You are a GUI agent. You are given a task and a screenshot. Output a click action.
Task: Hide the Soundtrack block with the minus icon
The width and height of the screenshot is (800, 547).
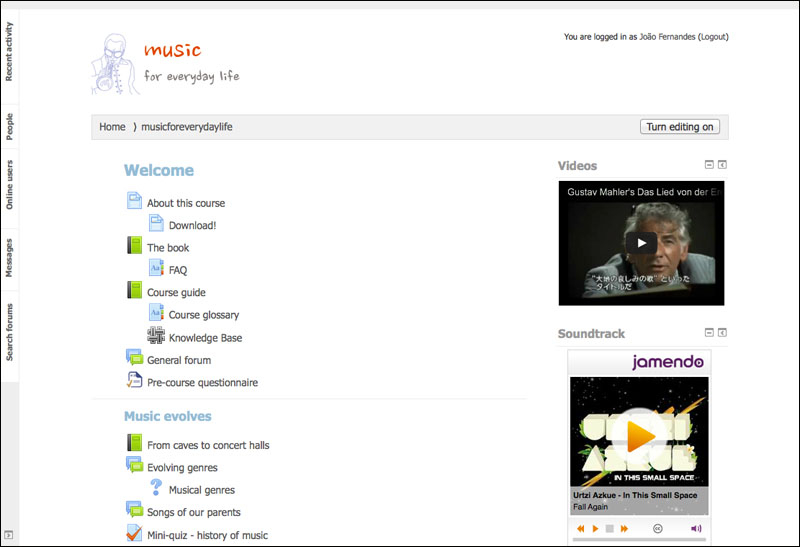(709, 332)
